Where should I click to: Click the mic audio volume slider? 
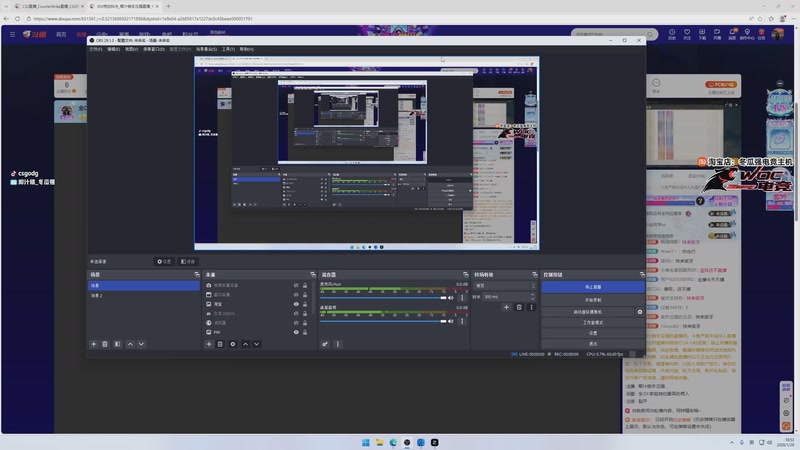[x=380, y=297]
